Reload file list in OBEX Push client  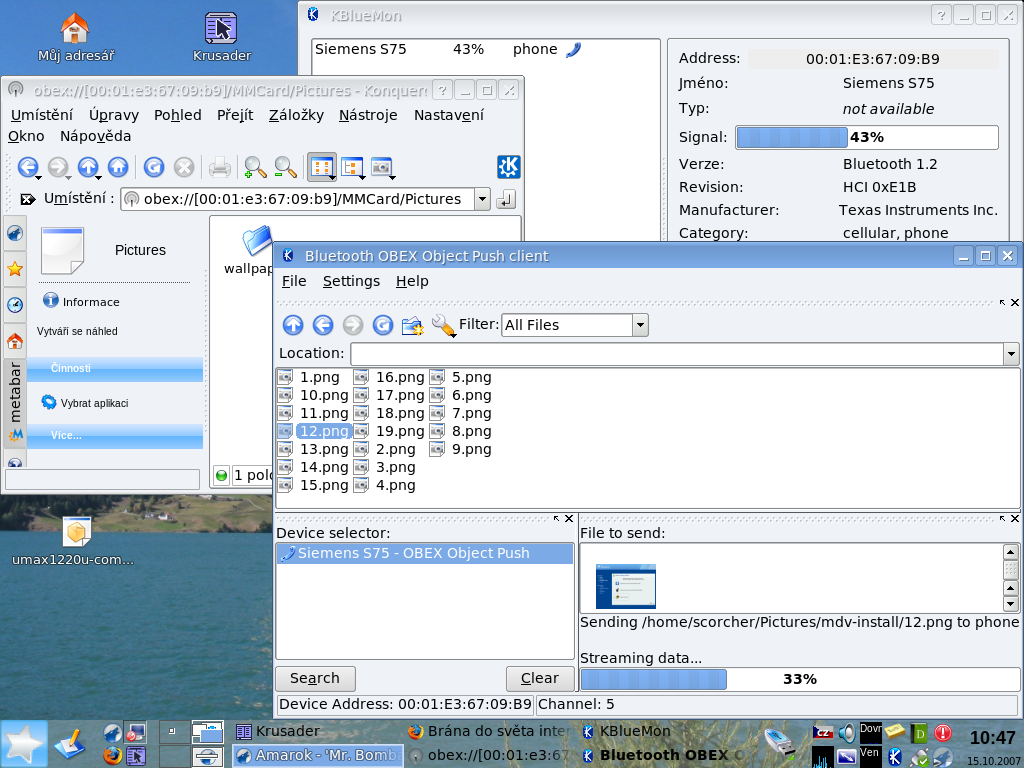point(383,325)
